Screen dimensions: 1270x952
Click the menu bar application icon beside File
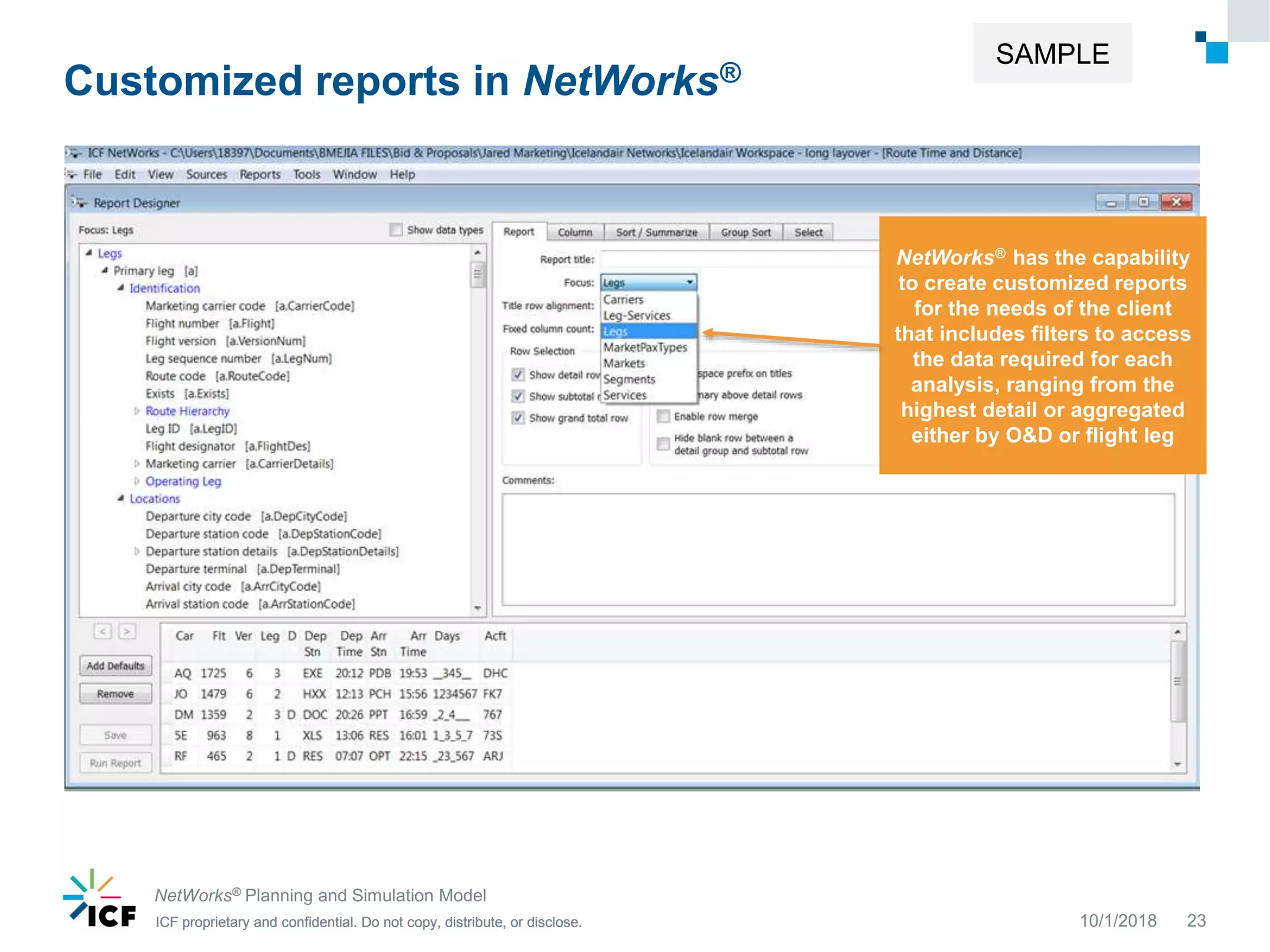[71, 174]
